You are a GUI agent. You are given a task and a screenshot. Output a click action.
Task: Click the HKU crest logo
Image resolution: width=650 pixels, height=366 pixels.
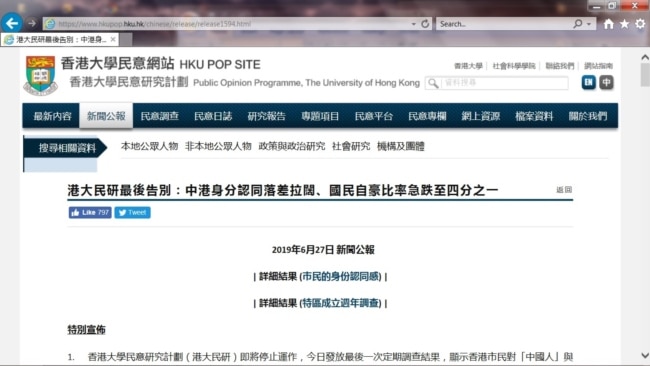[40, 75]
